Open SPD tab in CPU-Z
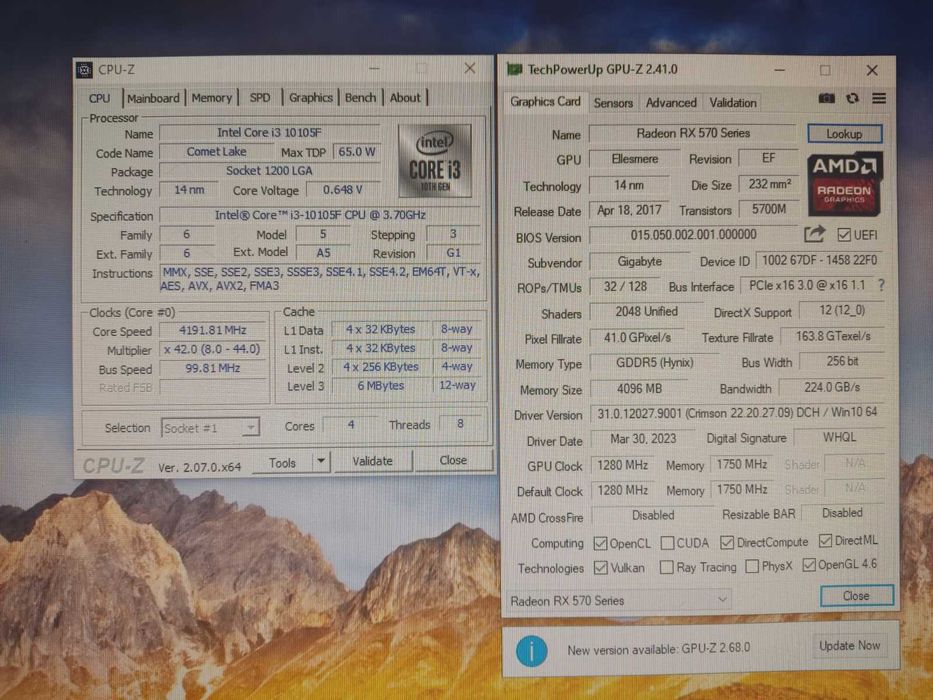Screen dimensions: 933x700 (260, 98)
